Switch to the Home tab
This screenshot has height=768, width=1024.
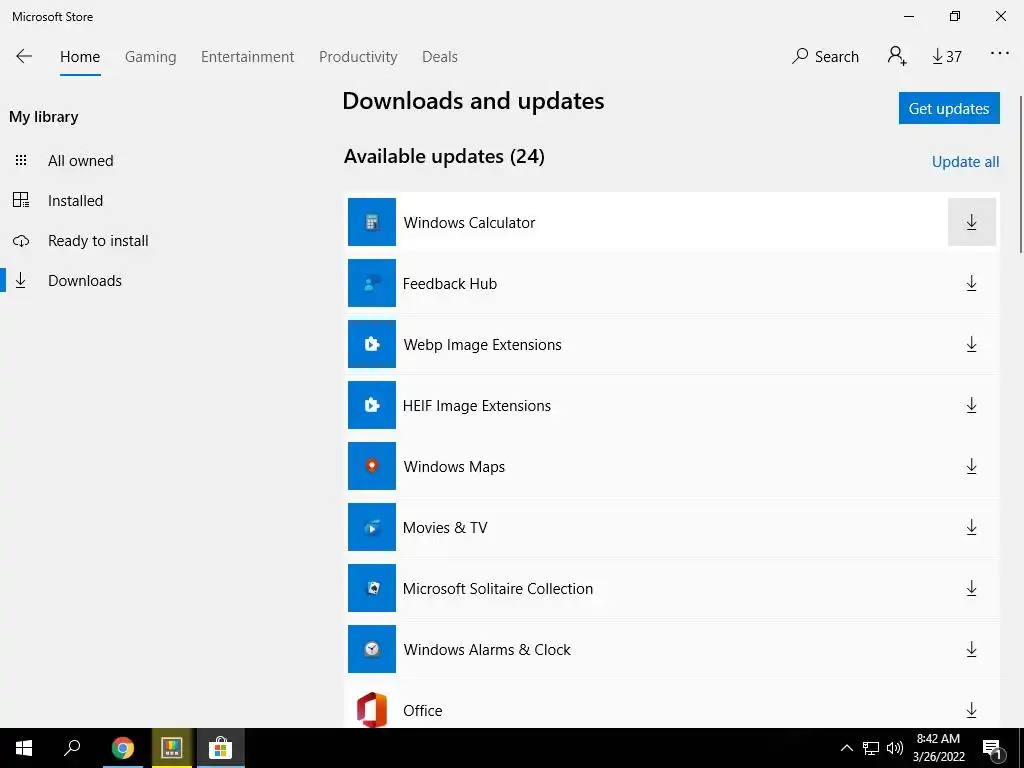(x=80, y=57)
